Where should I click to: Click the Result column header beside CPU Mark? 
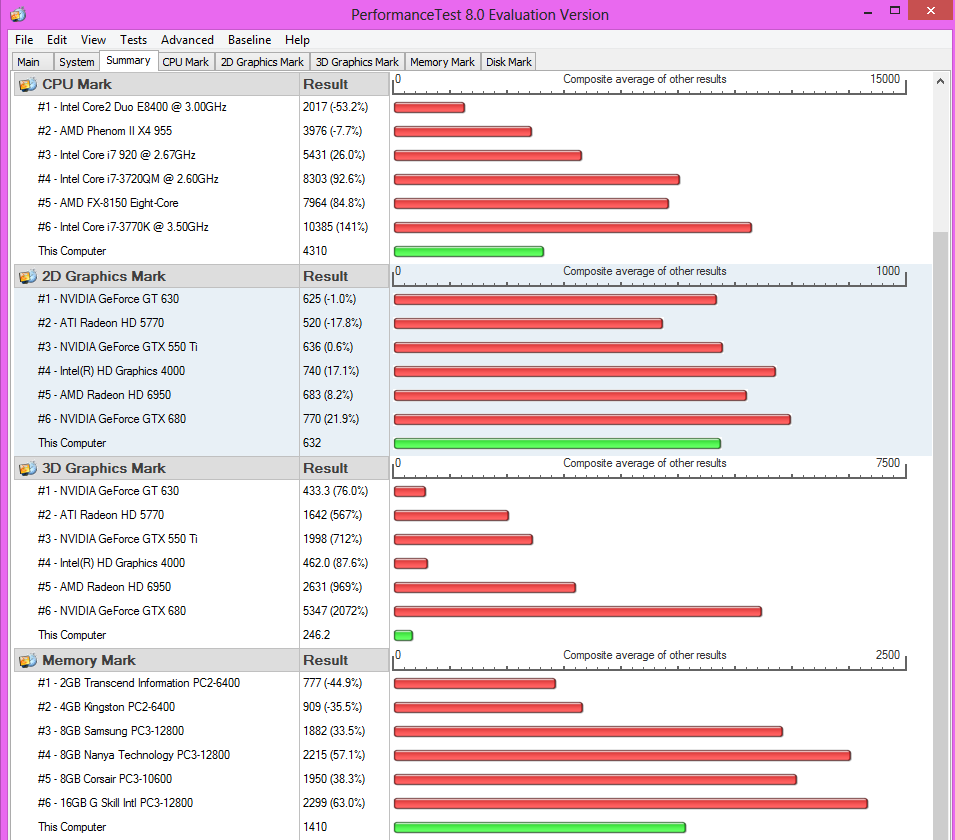point(344,85)
